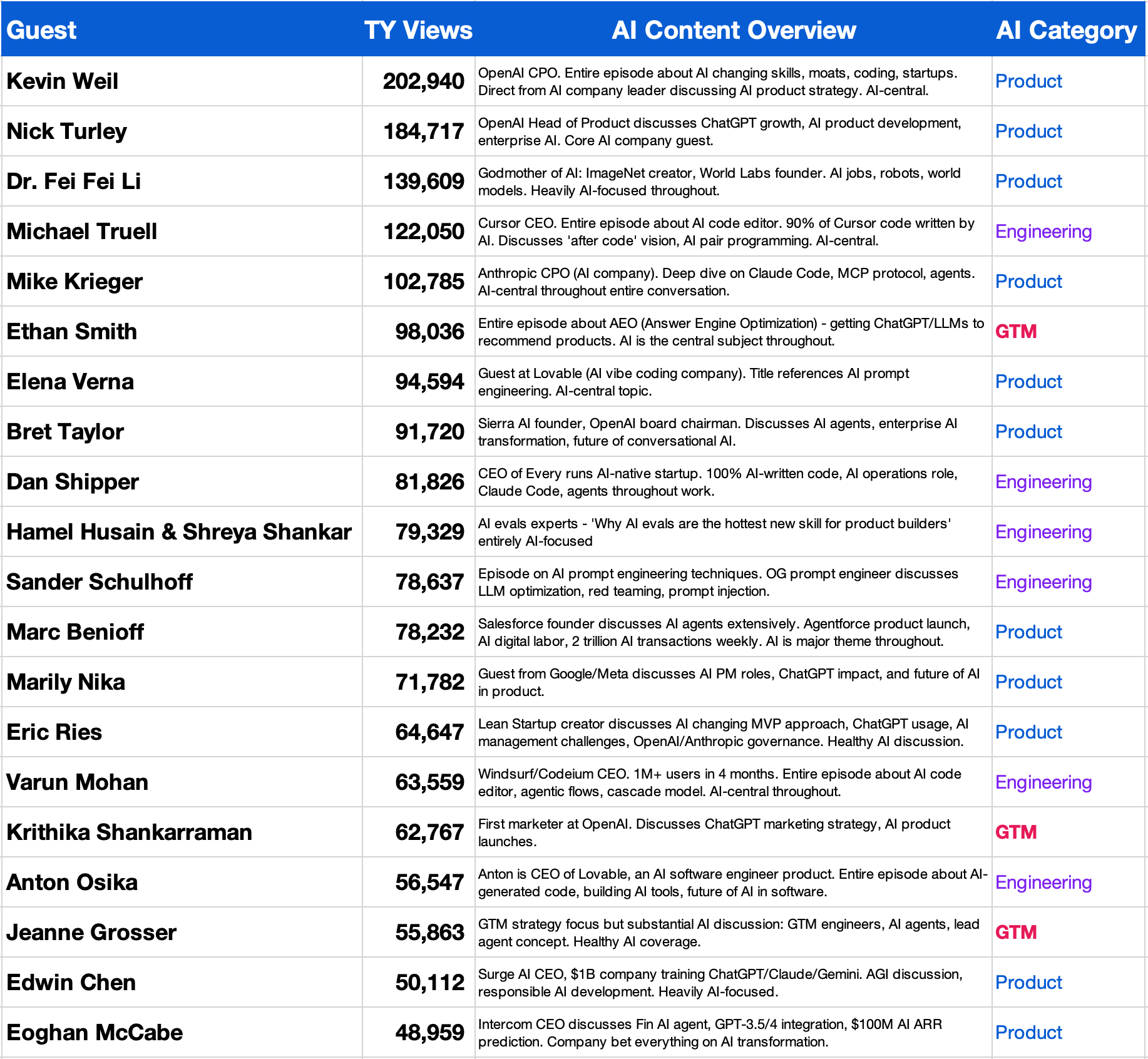The height and width of the screenshot is (1059, 1148).
Task: Click Michael Truell's Engineering category
Action: [1043, 232]
